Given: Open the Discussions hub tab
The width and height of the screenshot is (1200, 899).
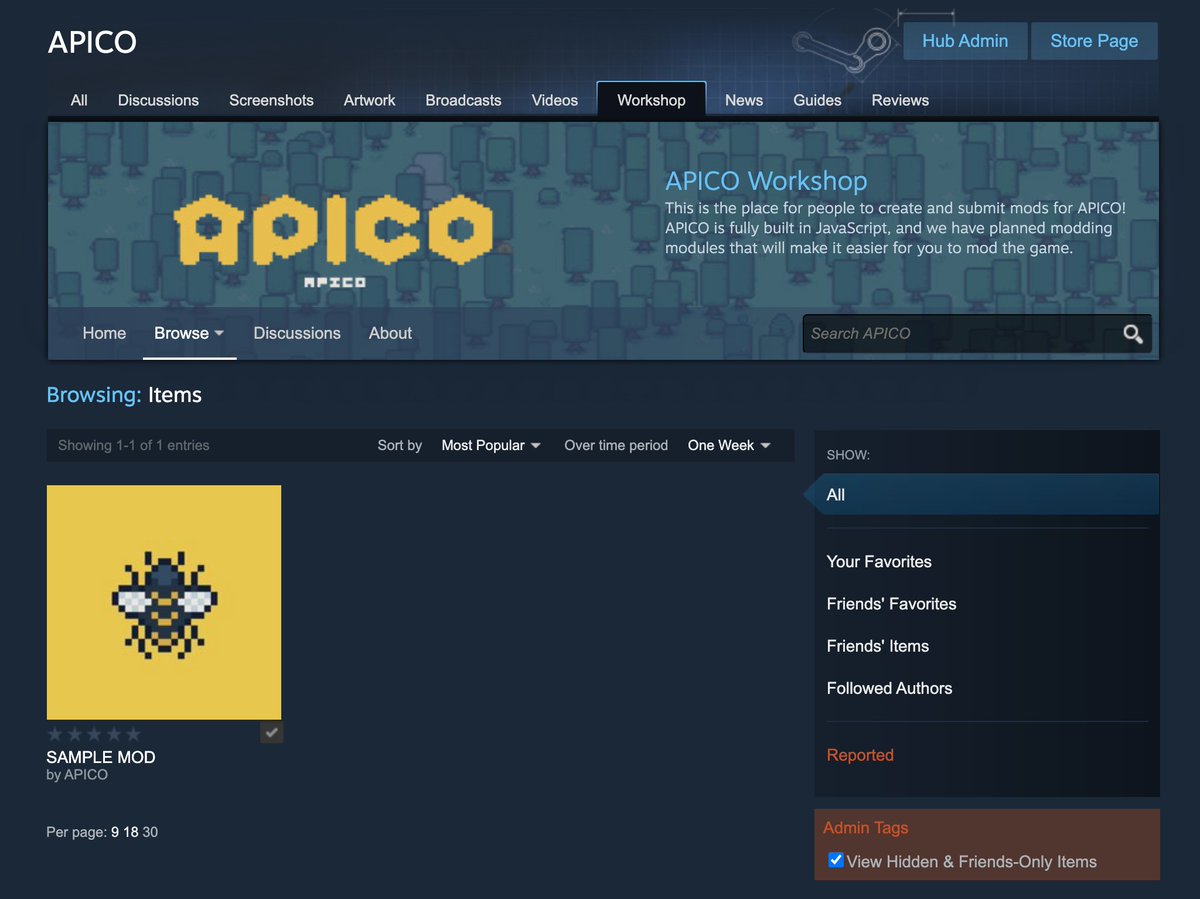Looking at the screenshot, I should (158, 100).
